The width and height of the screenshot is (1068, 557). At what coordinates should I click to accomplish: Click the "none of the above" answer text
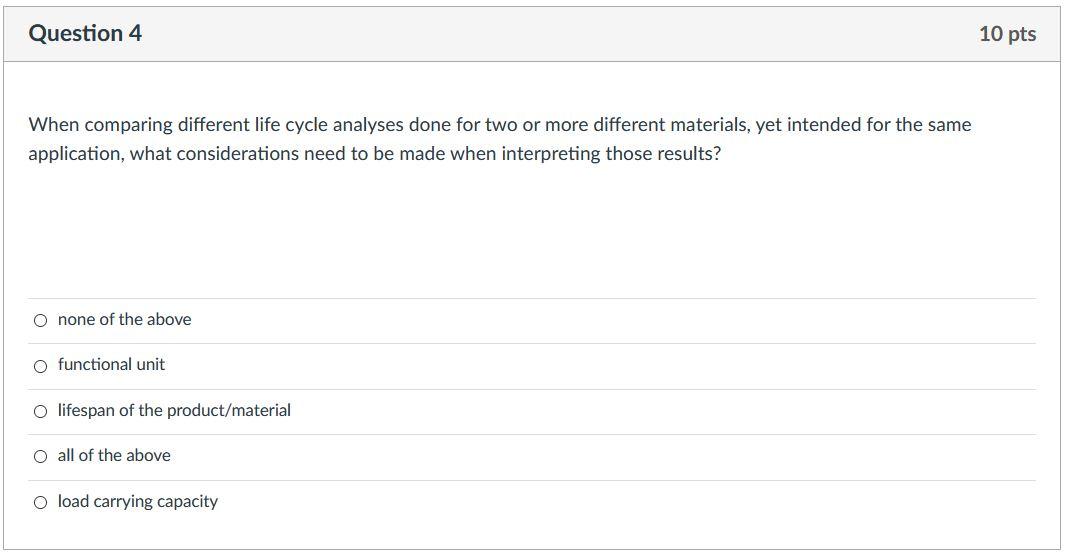tap(124, 320)
